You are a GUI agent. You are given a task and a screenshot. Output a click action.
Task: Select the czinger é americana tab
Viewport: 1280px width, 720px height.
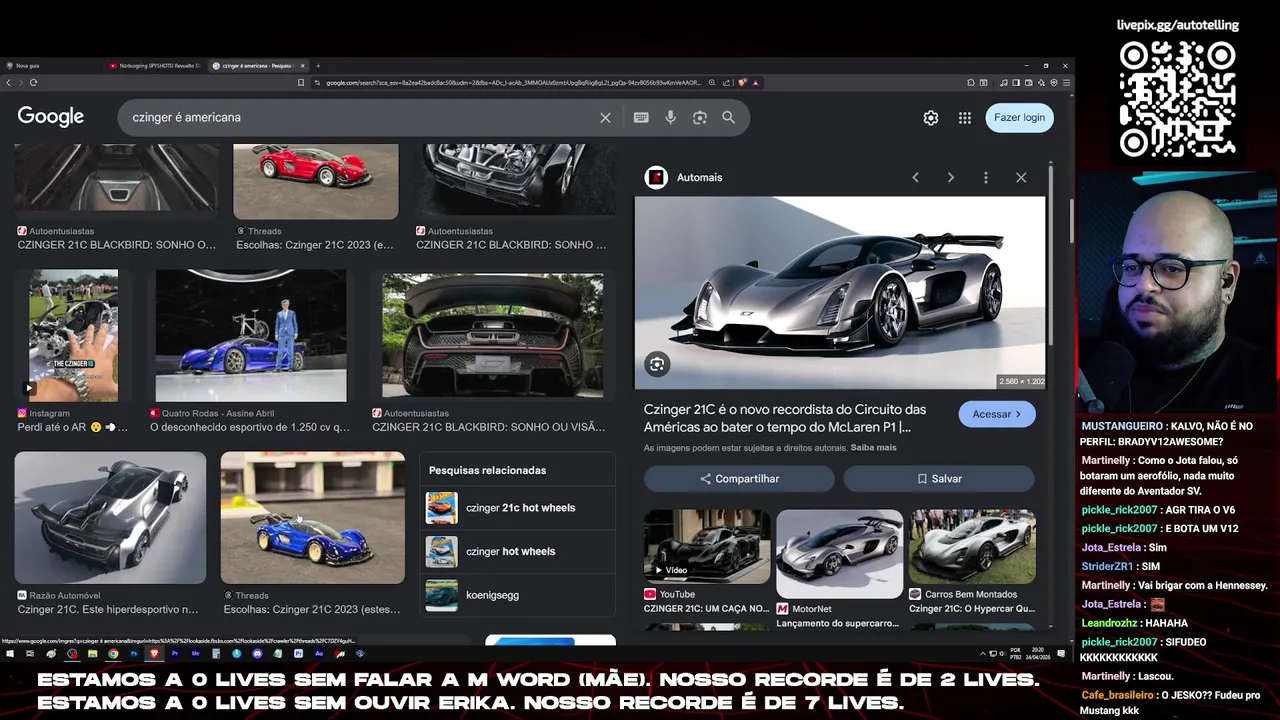(x=258, y=66)
